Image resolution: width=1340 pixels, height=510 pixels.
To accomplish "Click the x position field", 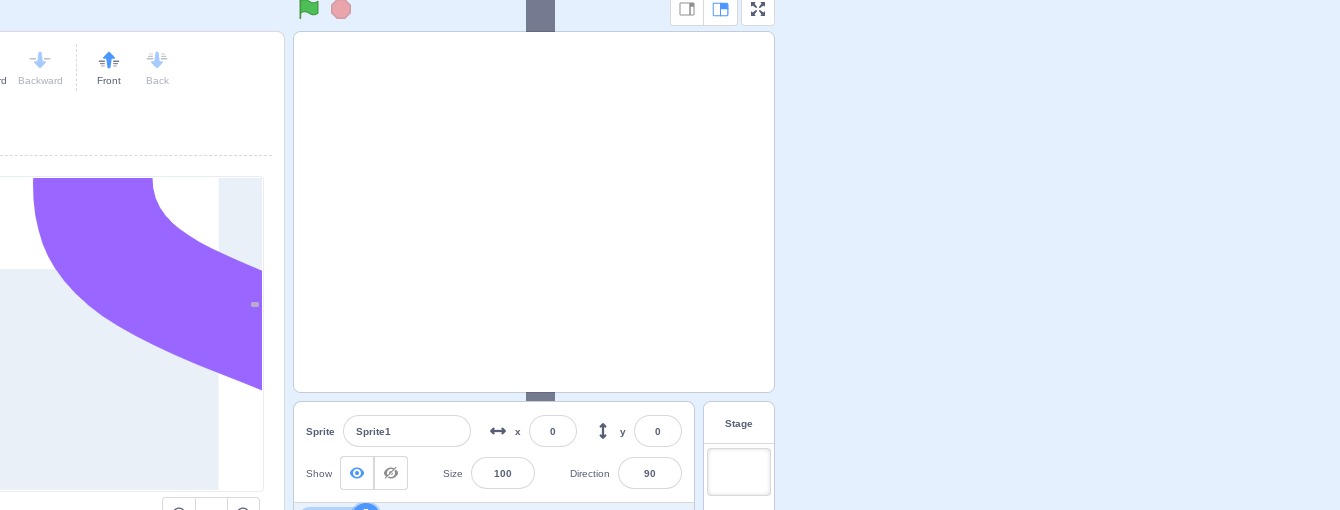I will pyautogui.click(x=552, y=431).
